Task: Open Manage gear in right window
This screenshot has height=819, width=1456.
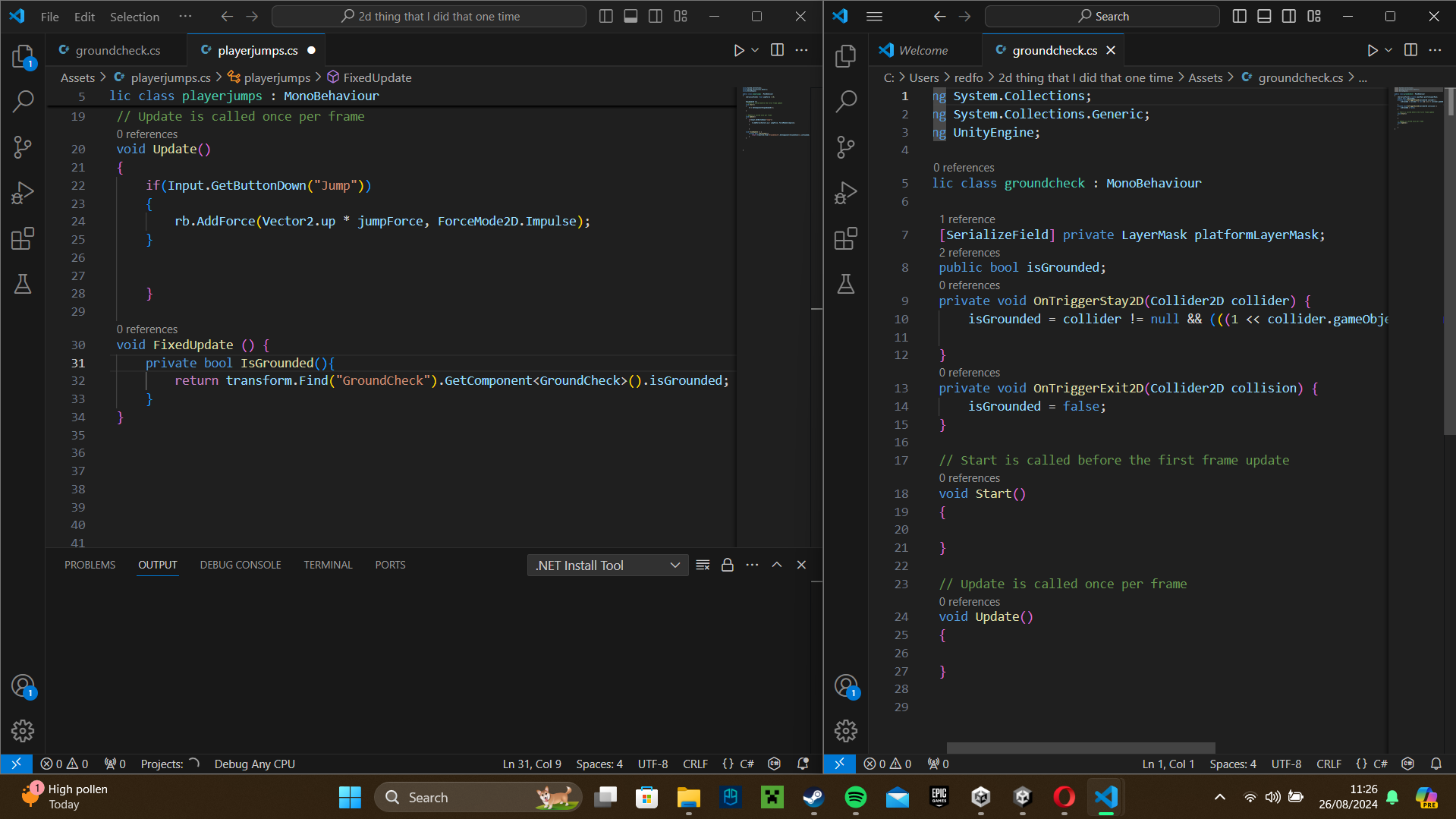Action: pos(845,730)
